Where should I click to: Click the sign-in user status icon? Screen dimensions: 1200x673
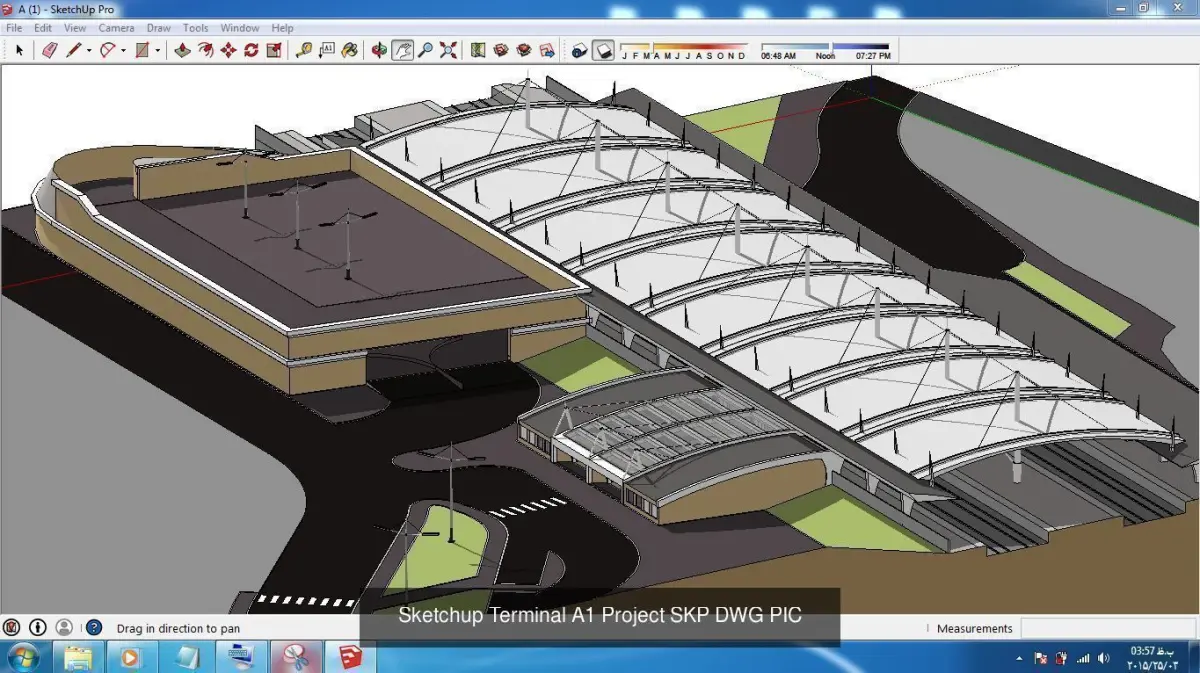click(64, 628)
